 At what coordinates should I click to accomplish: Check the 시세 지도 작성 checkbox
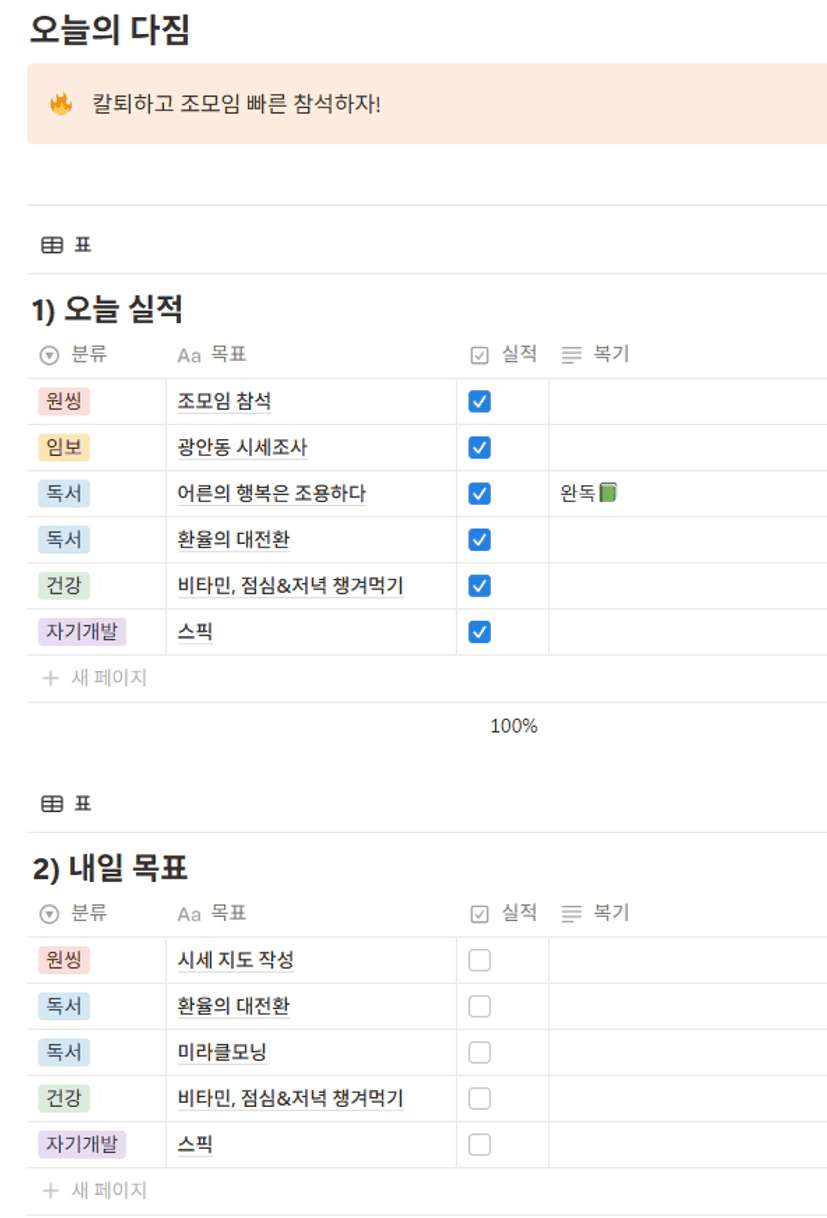click(480, 961)
